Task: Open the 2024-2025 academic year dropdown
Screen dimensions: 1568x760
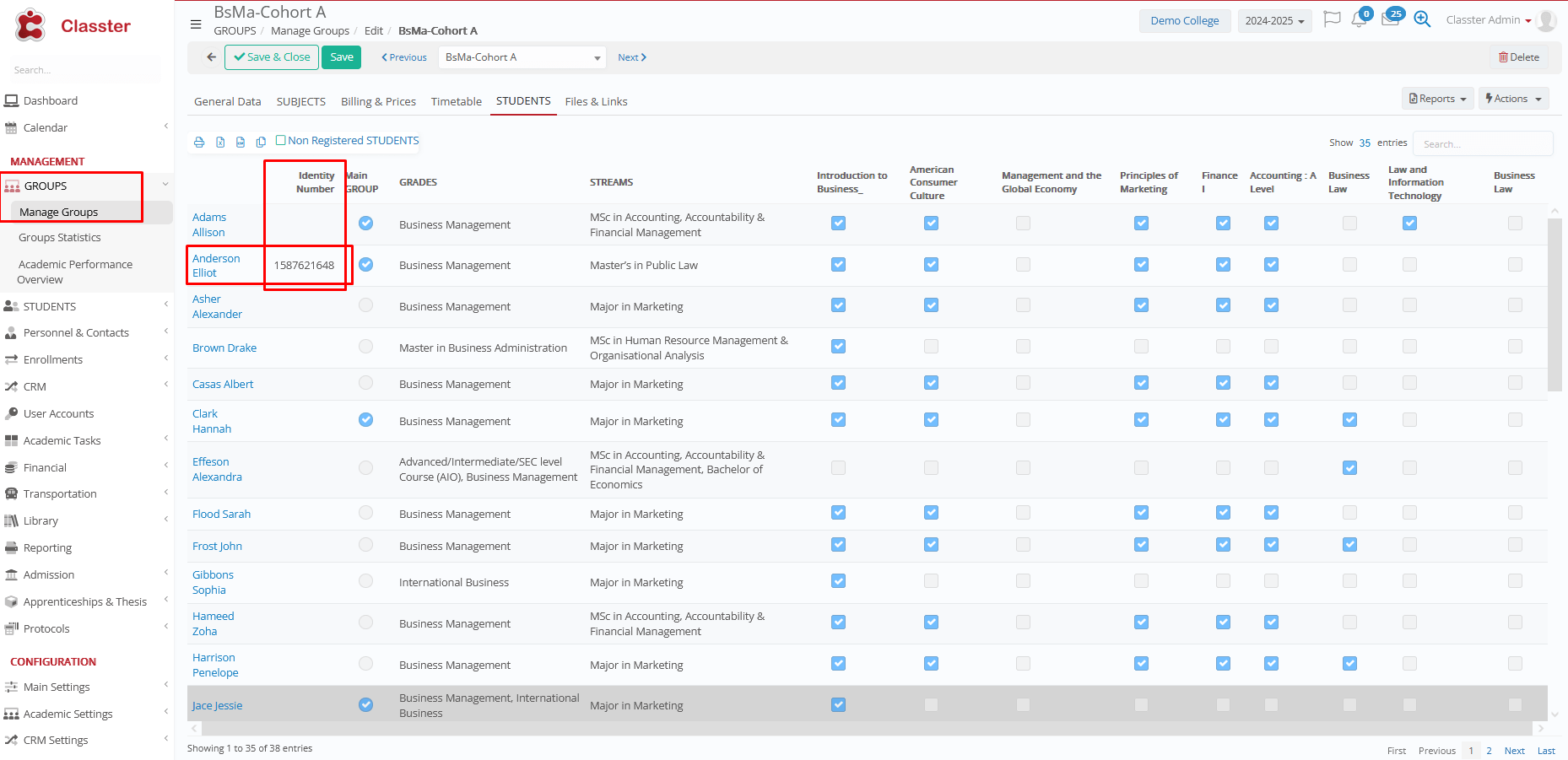Action: tap(1274, 21)
